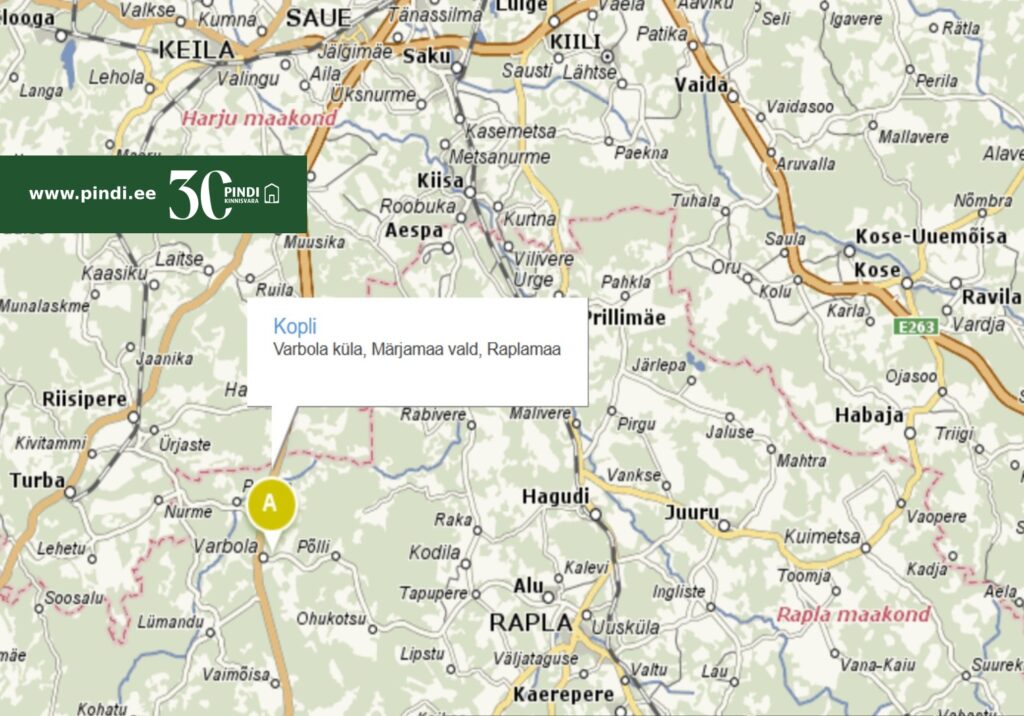Click the Turba town circle marker
The height and width of the screenshot is (716, 1024).
coord(70,492)
